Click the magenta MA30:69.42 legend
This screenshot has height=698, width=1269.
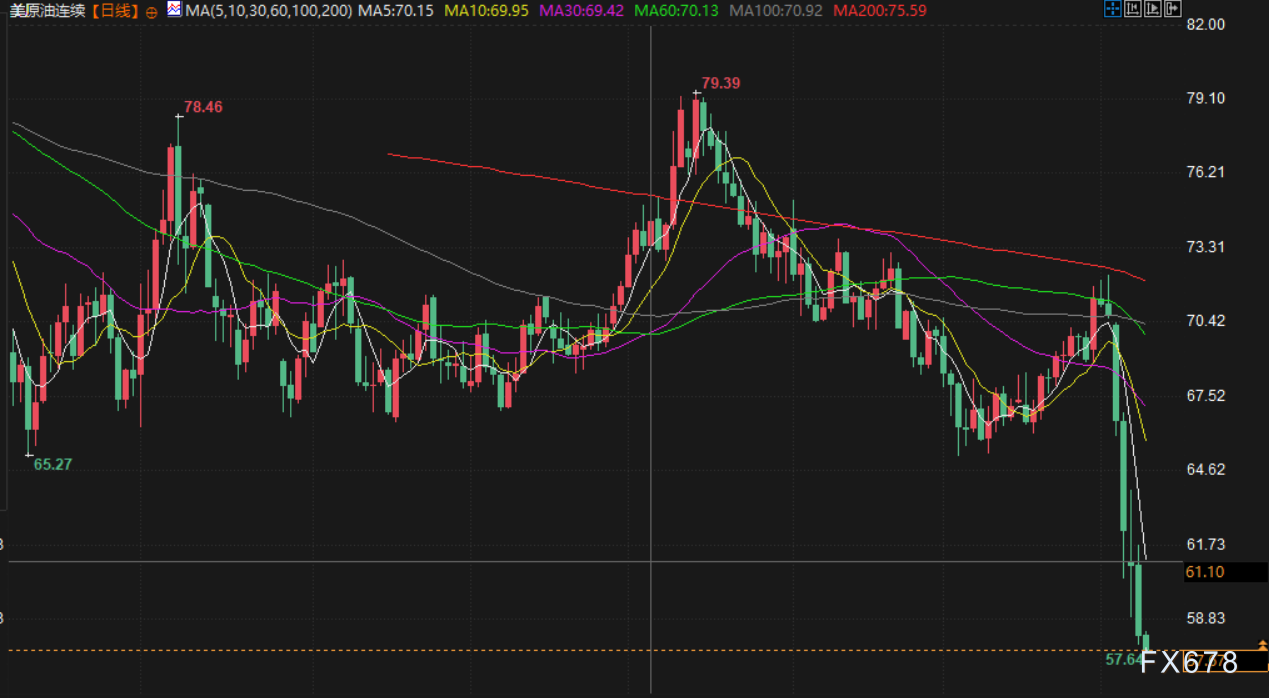point(582,11)
